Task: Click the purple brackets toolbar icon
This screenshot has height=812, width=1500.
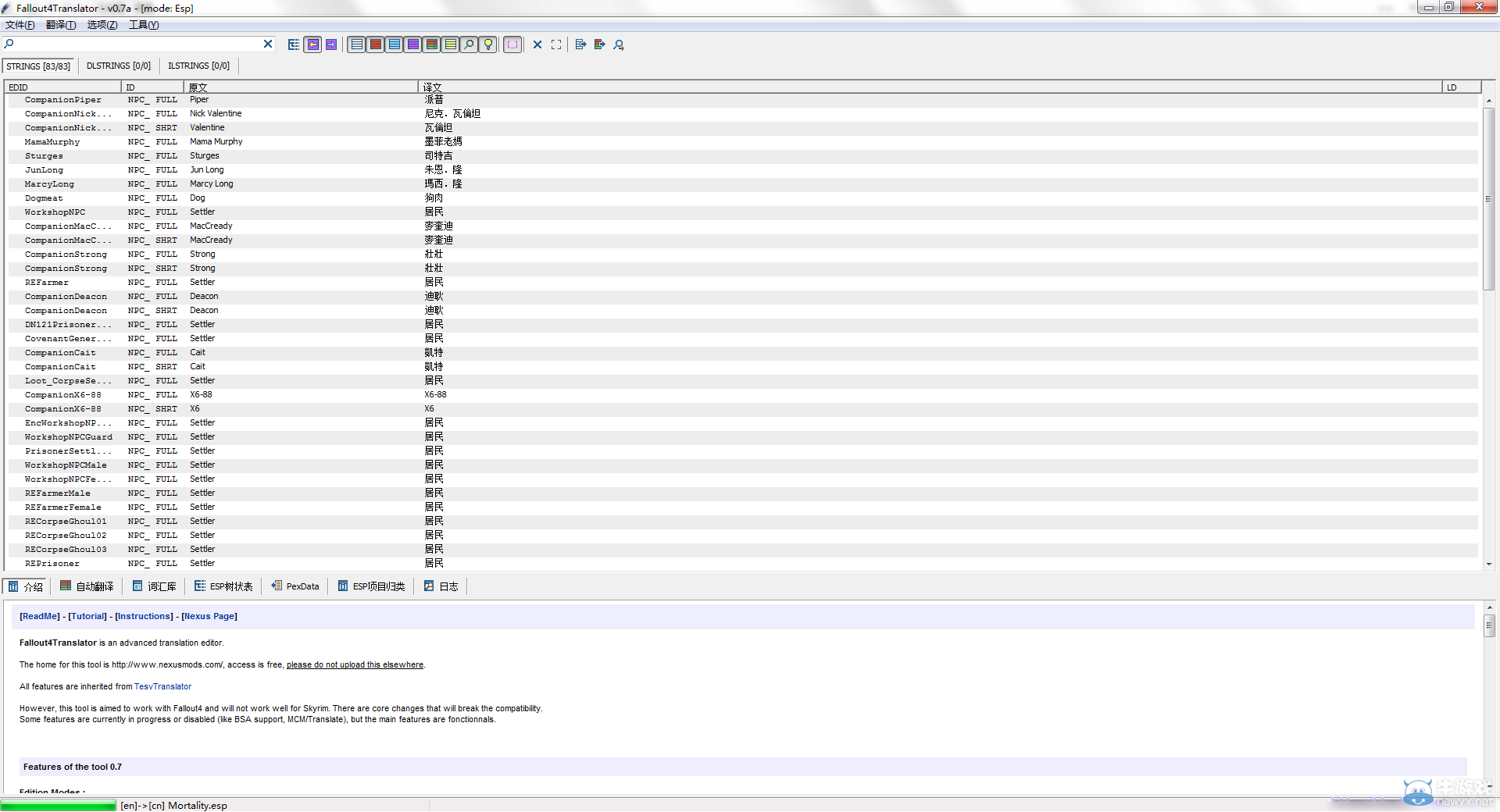Action: [512, 45]
